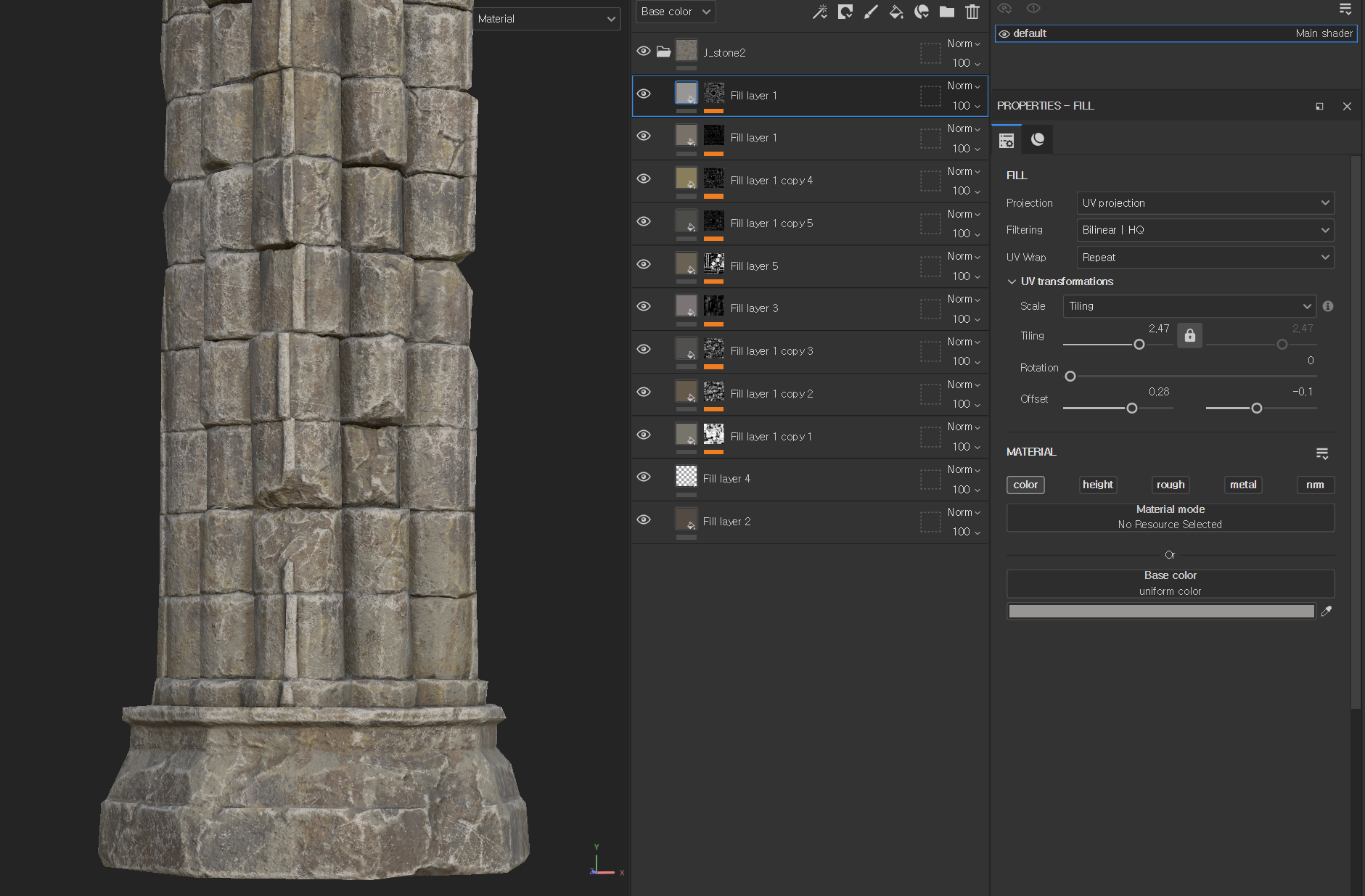
Task: Toggle the height channel button
Action: [1097, 485]
